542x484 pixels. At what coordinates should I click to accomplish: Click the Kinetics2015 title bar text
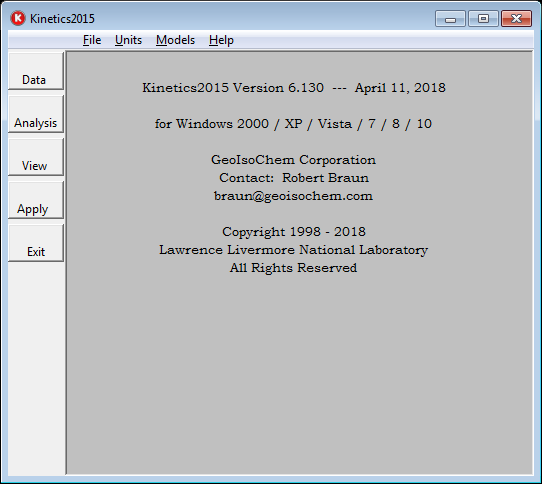coord(62,19)
